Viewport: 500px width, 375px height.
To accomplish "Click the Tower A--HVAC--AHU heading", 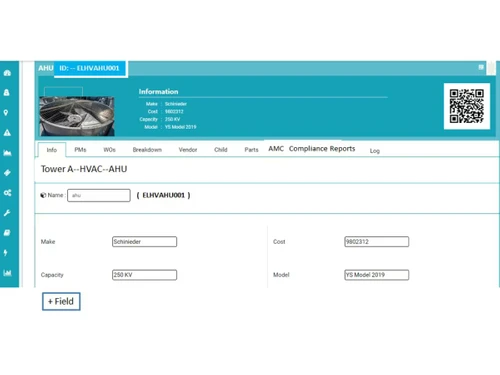I will [x=84, y=169].
